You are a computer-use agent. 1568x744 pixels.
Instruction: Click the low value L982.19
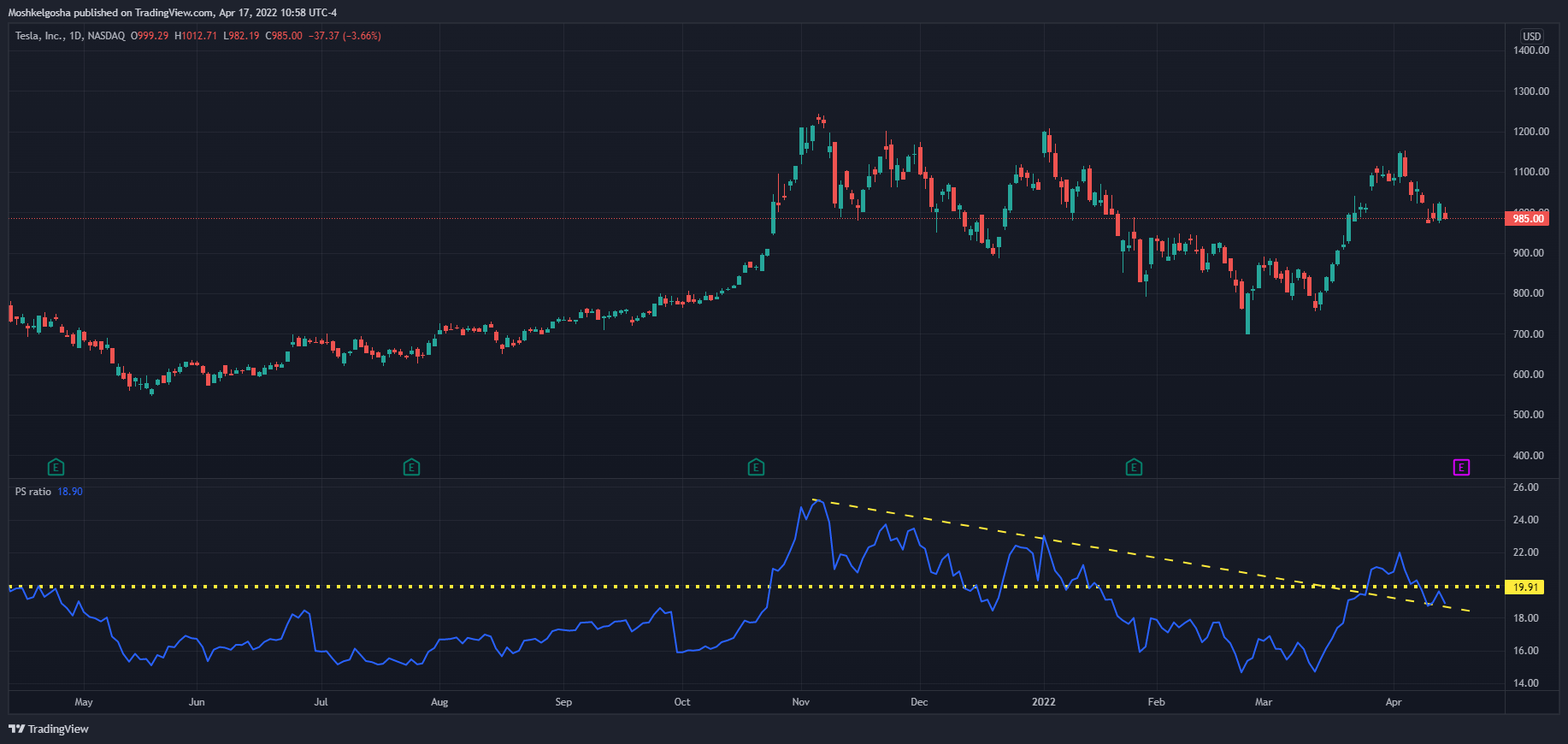pyautogui.click(x=241, y=36)
